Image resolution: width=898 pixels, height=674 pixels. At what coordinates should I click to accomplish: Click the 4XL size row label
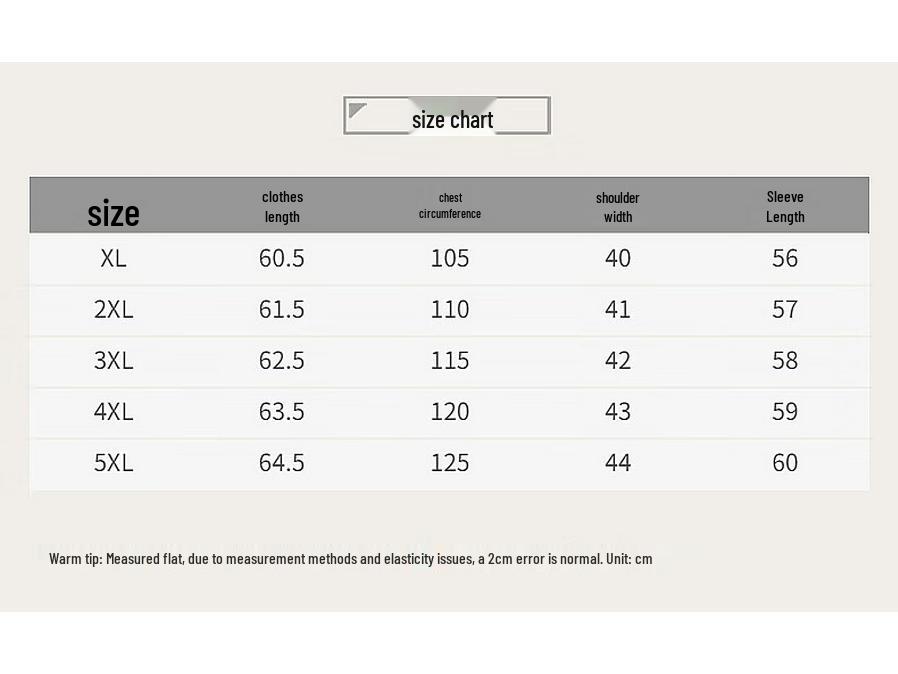113,412
